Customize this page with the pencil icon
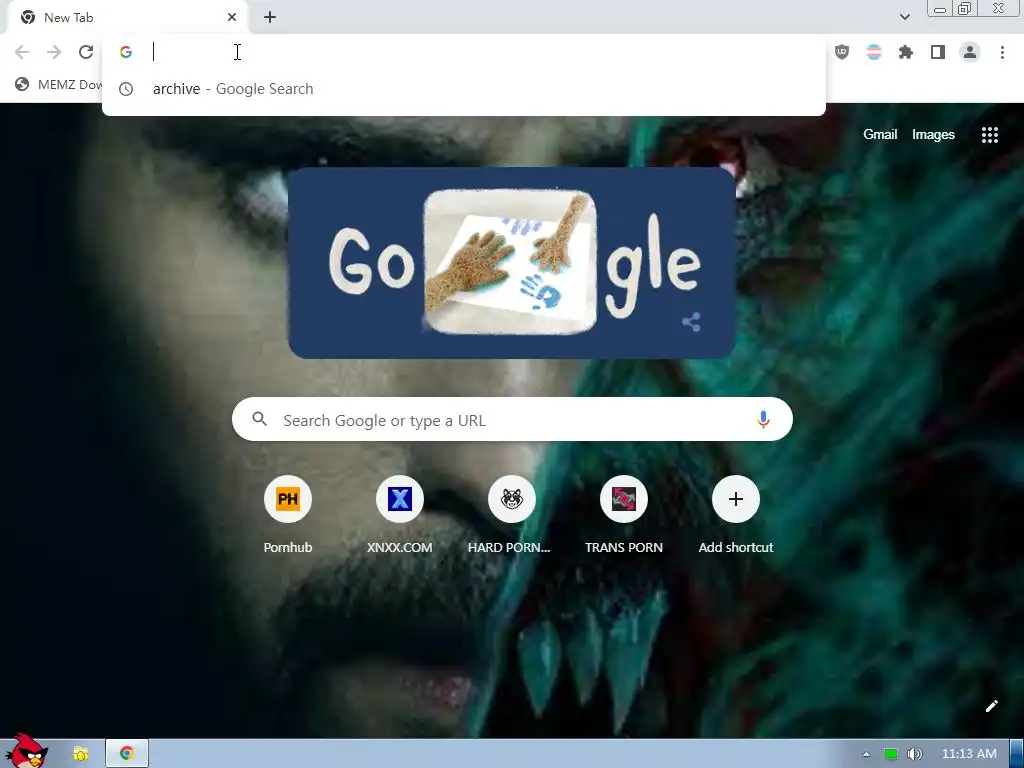Screen dimensions: 1024x768 pyautogui.click(x=991, y=706)
